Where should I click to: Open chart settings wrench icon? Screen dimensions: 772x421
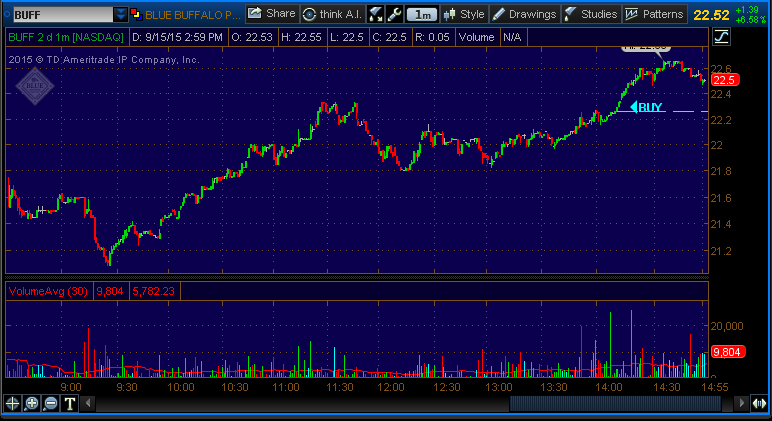[x=394, y=14]
